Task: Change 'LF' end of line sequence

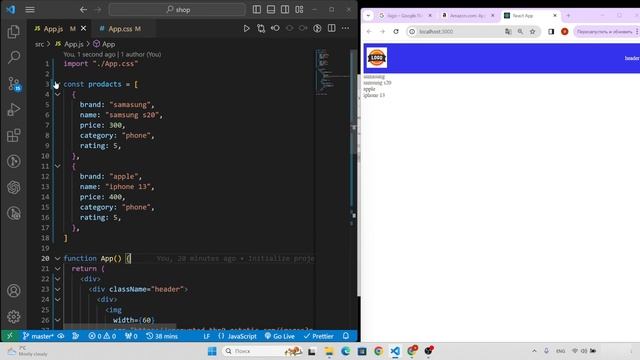Action: pyautogui.click(x=207, y=336)
